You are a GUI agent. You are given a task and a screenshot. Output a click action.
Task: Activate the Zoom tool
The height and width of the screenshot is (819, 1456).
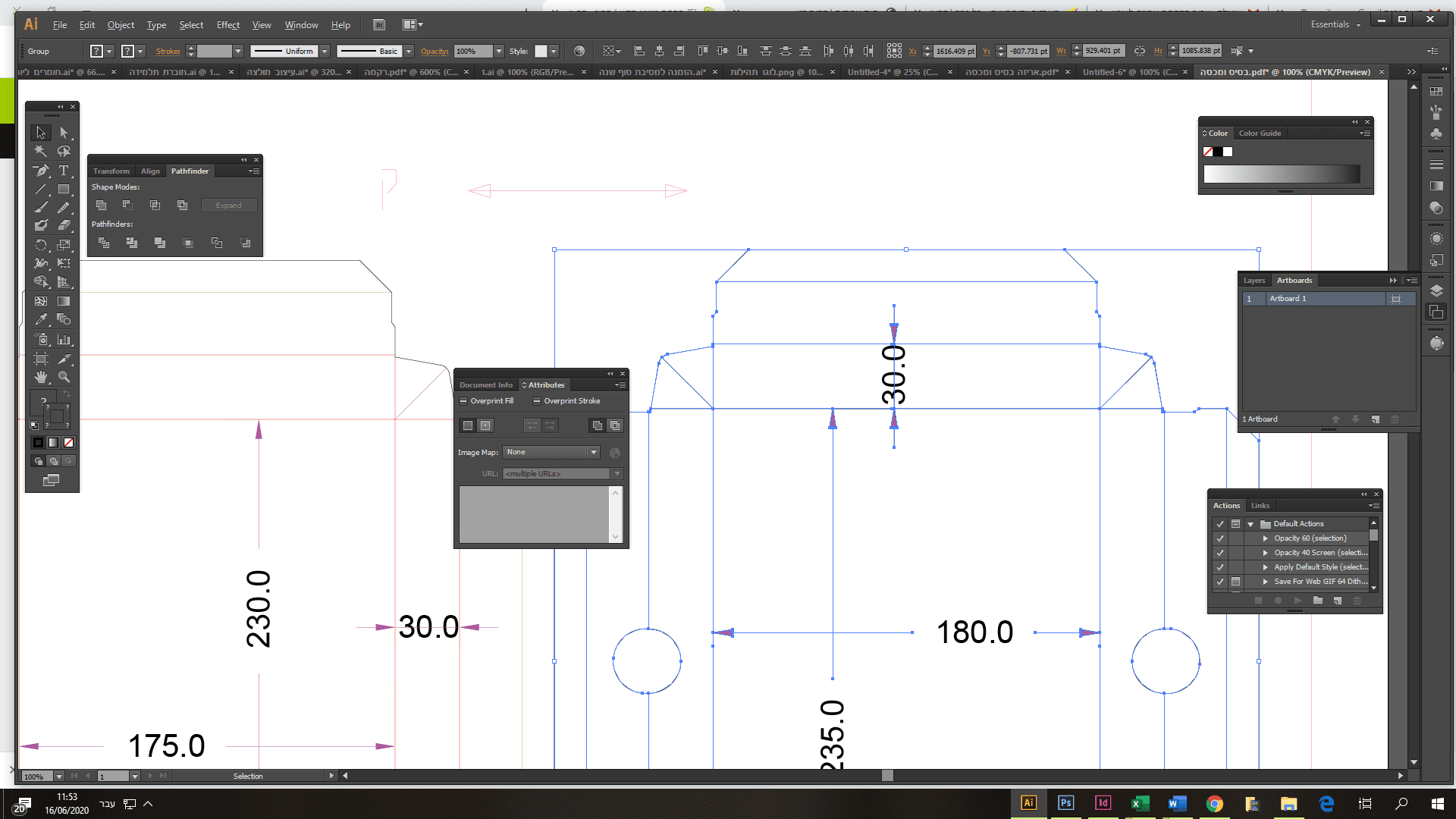[64, 377]
